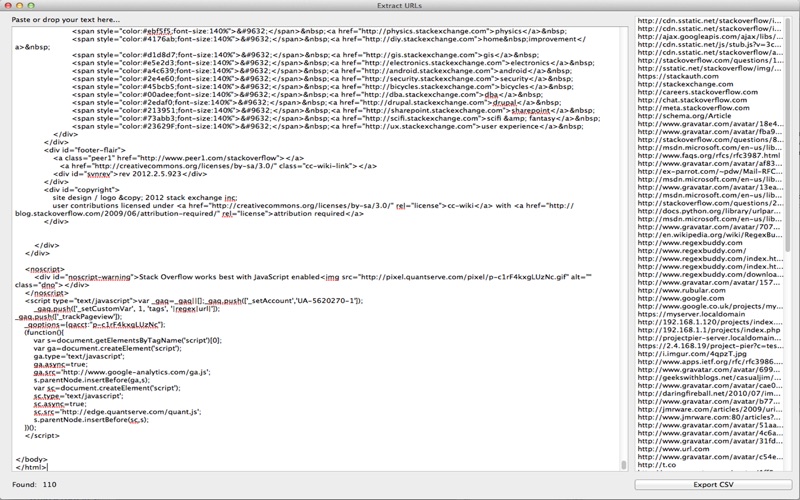Select the gravatar avatar/b77 URL row
Image resolution: width=800 pixels, height=500 pixels.
pyautogui.click(x=709, y=402)
